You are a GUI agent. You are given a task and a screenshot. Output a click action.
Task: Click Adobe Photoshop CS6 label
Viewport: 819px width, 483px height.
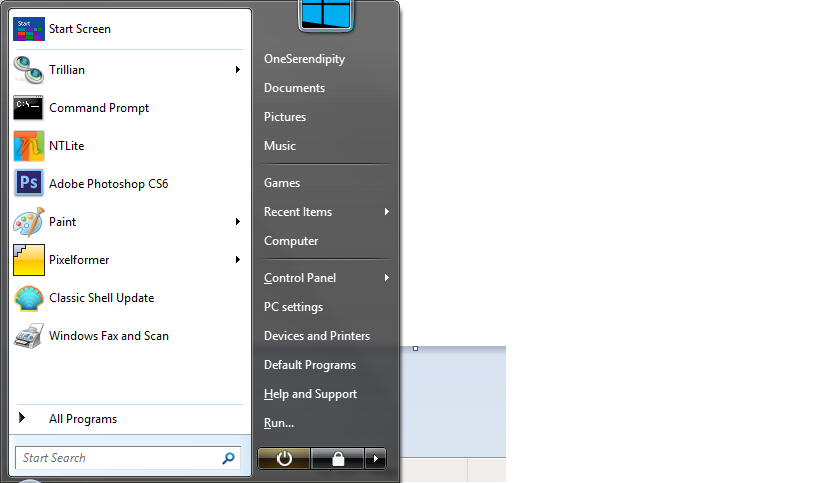[109, 184]
